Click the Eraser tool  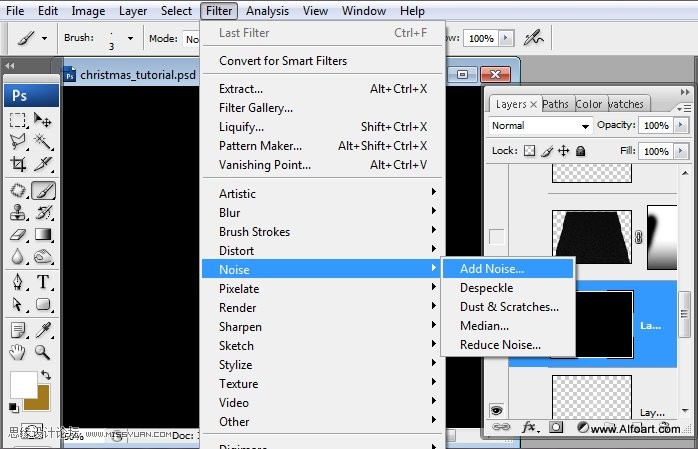[x=18, y=235]
